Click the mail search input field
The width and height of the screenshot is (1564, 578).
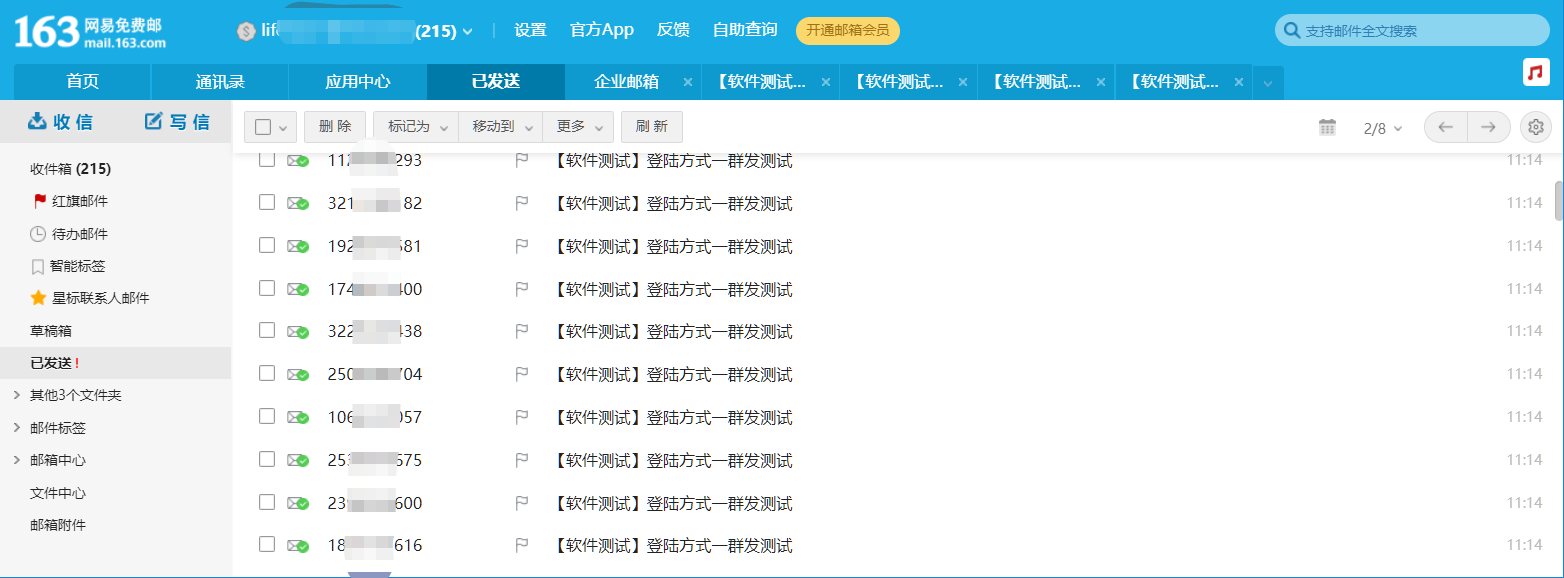point(1410,30)
